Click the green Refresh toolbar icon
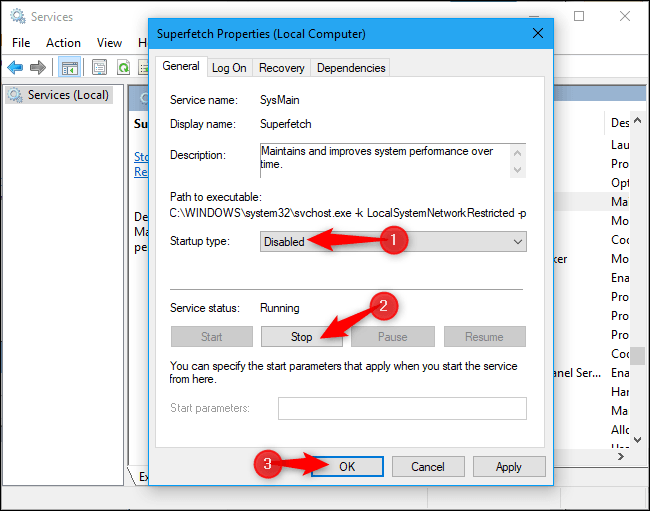This screenshot has height=511, width=650. (x=123, y=67)
